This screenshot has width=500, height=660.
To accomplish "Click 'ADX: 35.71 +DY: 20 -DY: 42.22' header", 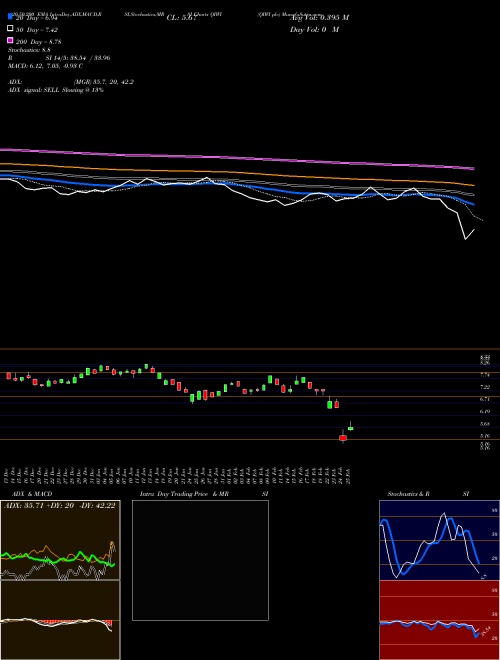I will [x=59, y=506].
